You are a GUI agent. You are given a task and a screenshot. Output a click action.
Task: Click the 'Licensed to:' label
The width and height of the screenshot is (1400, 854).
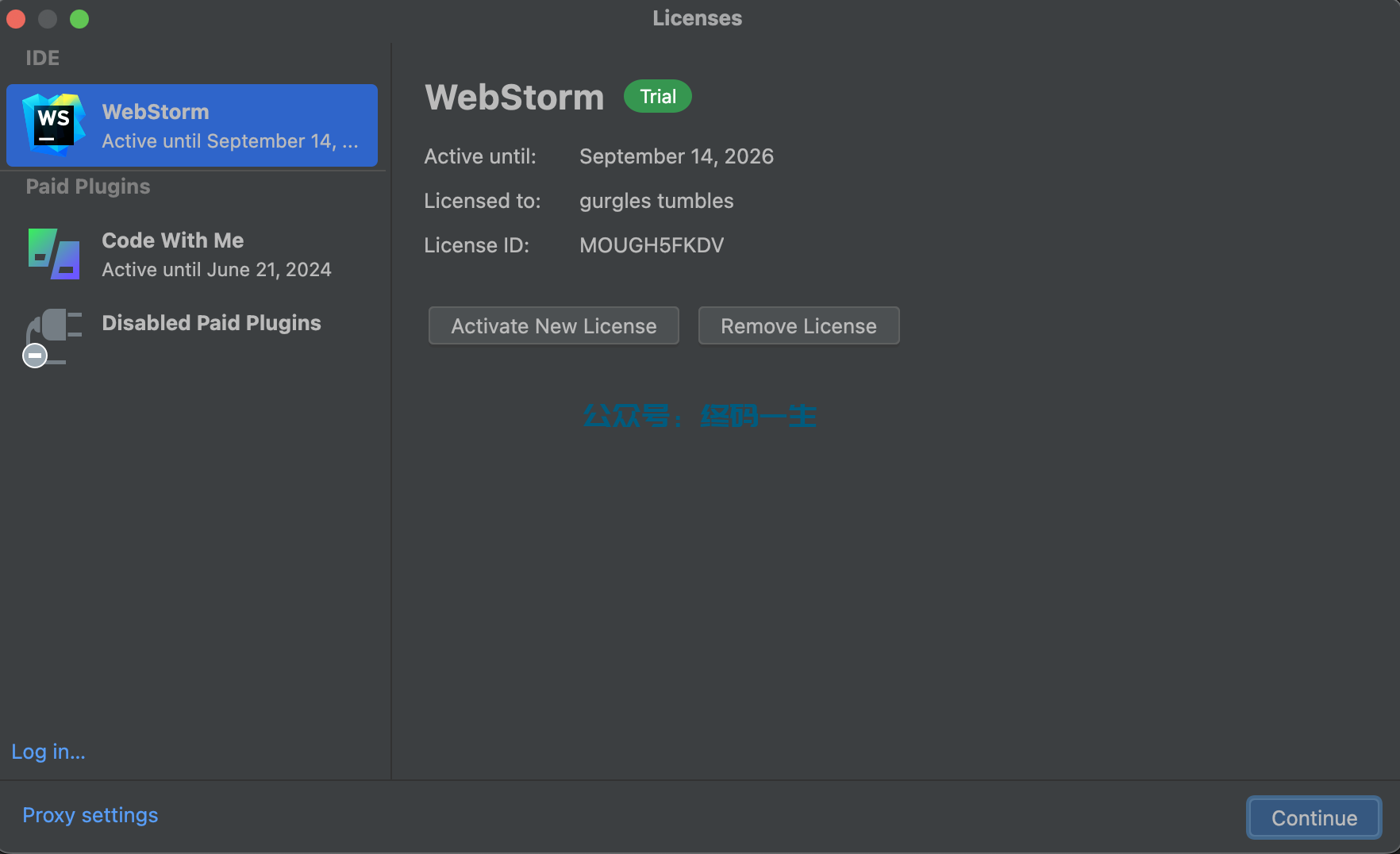coord(483,201)
